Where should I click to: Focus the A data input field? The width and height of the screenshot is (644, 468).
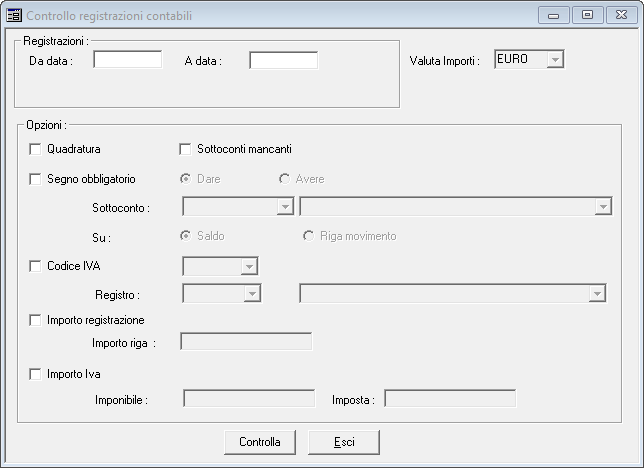[284, 60]
